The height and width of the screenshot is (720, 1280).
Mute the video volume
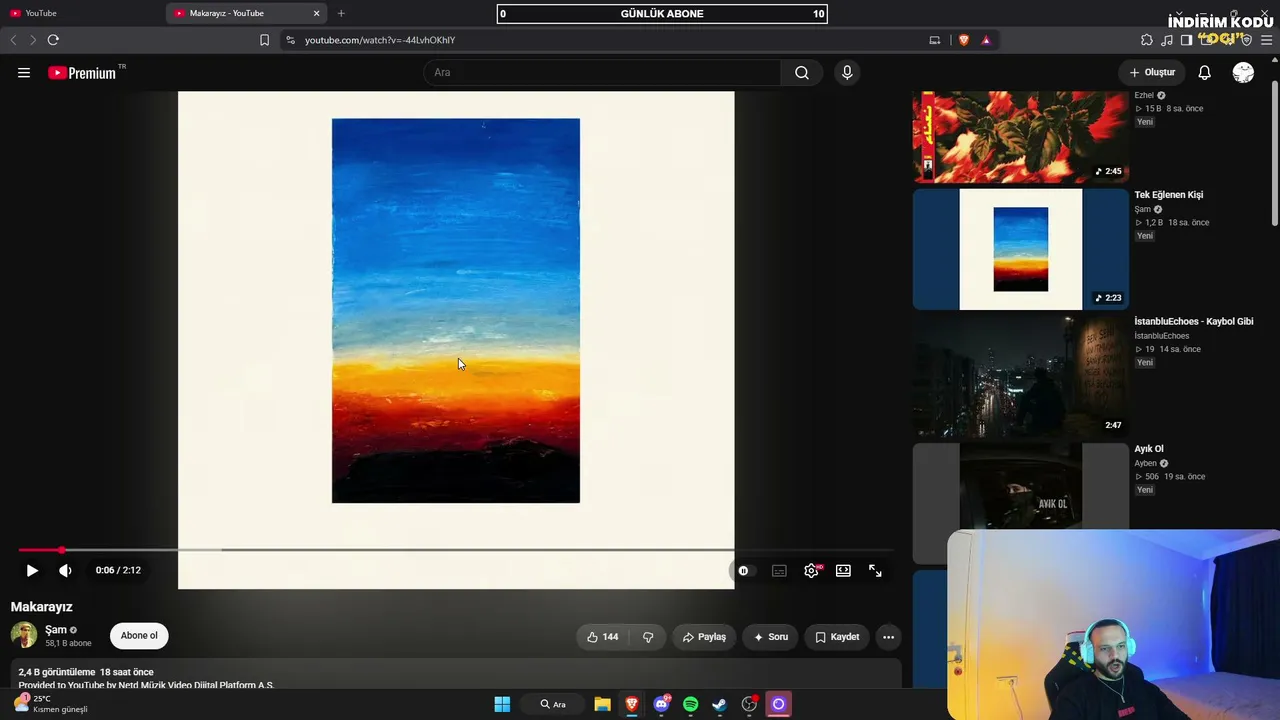tap(65, 571)
